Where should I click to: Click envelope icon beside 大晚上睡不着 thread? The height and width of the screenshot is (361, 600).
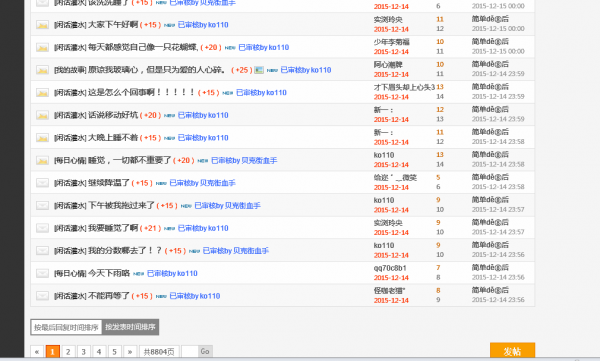(42, 138)
